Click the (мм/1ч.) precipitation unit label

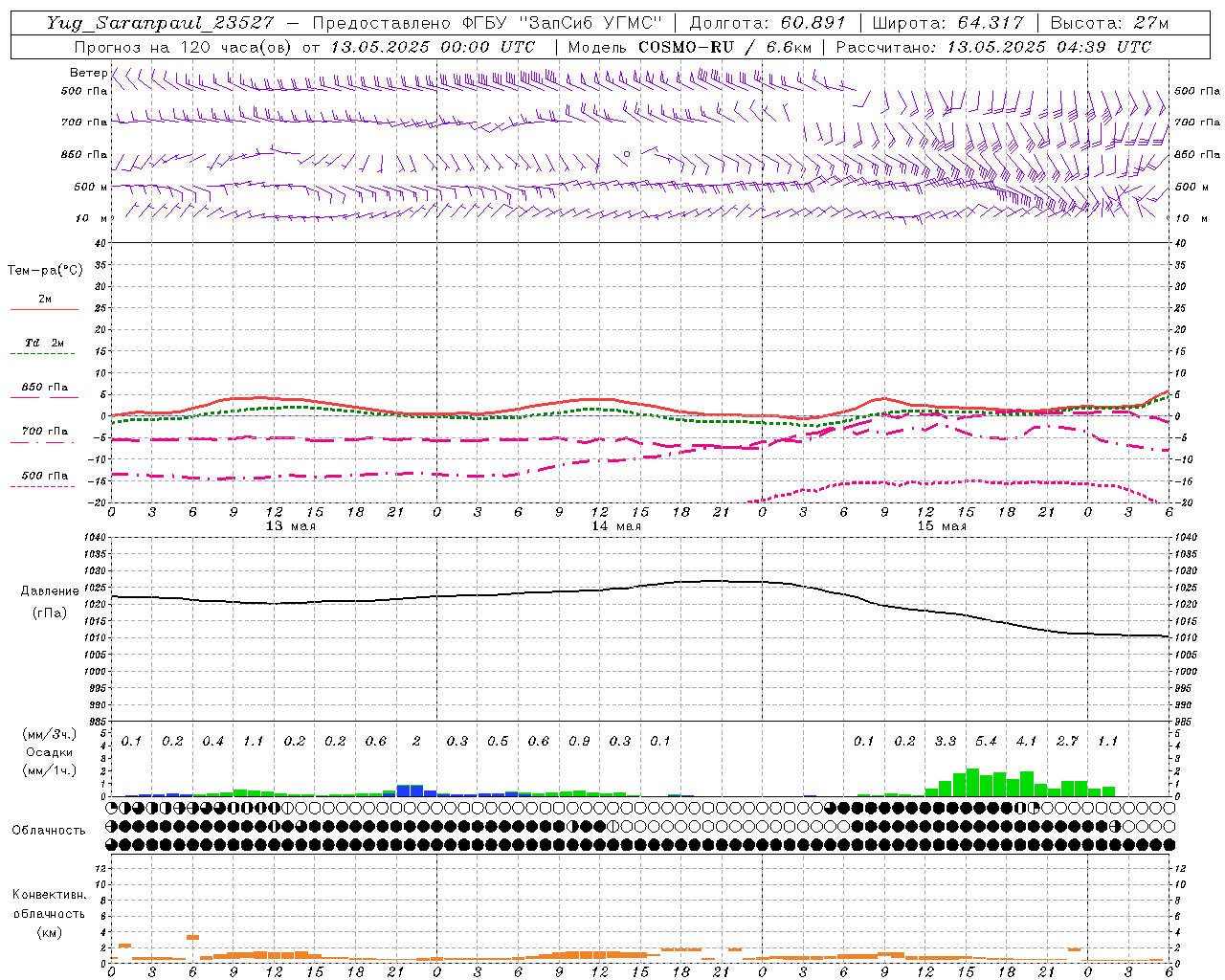pyautogui.click(x=49, y=770)
